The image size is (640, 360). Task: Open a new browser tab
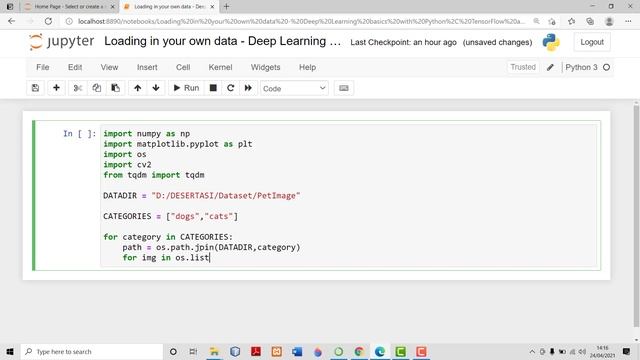coord(226,7)
